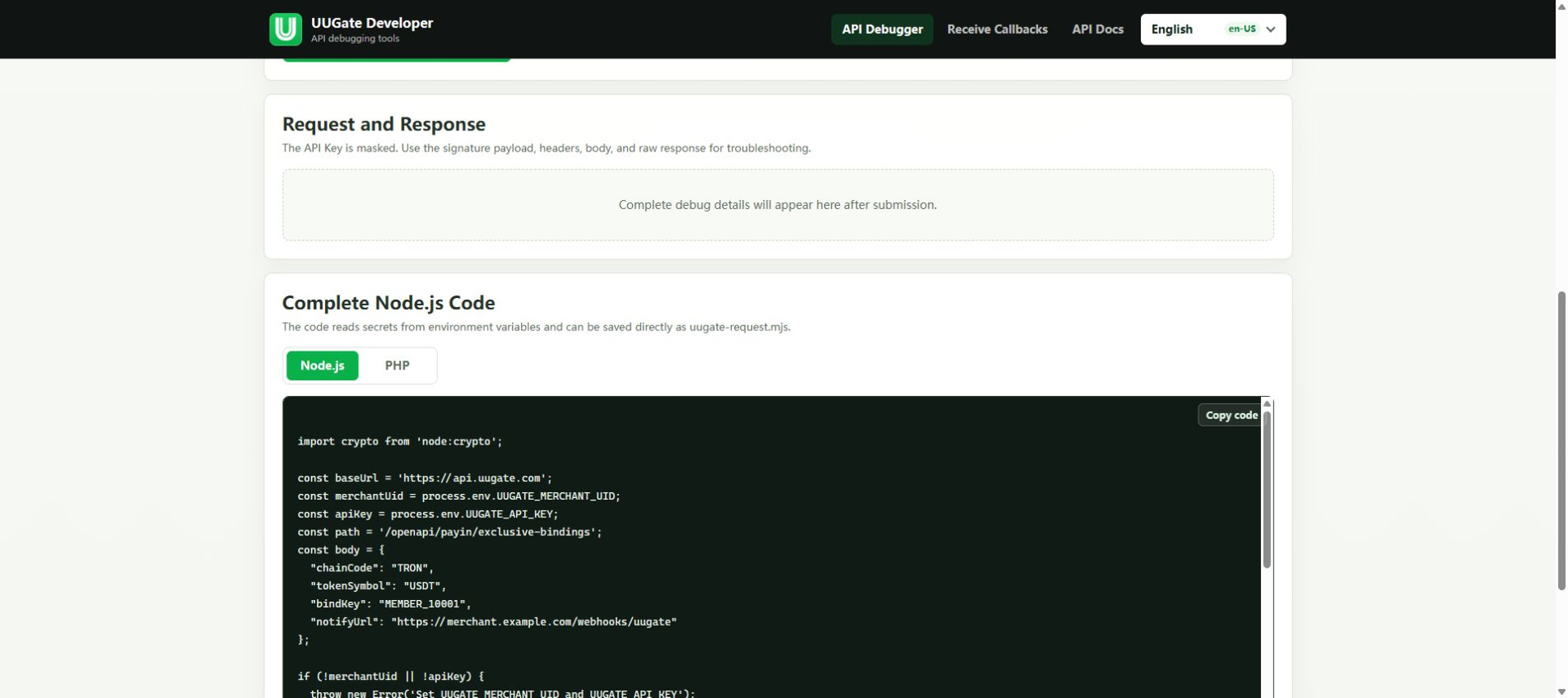Click the "API Key is masked" description text
Viewport: 1568px width, 698px height.
click(546, 148)
